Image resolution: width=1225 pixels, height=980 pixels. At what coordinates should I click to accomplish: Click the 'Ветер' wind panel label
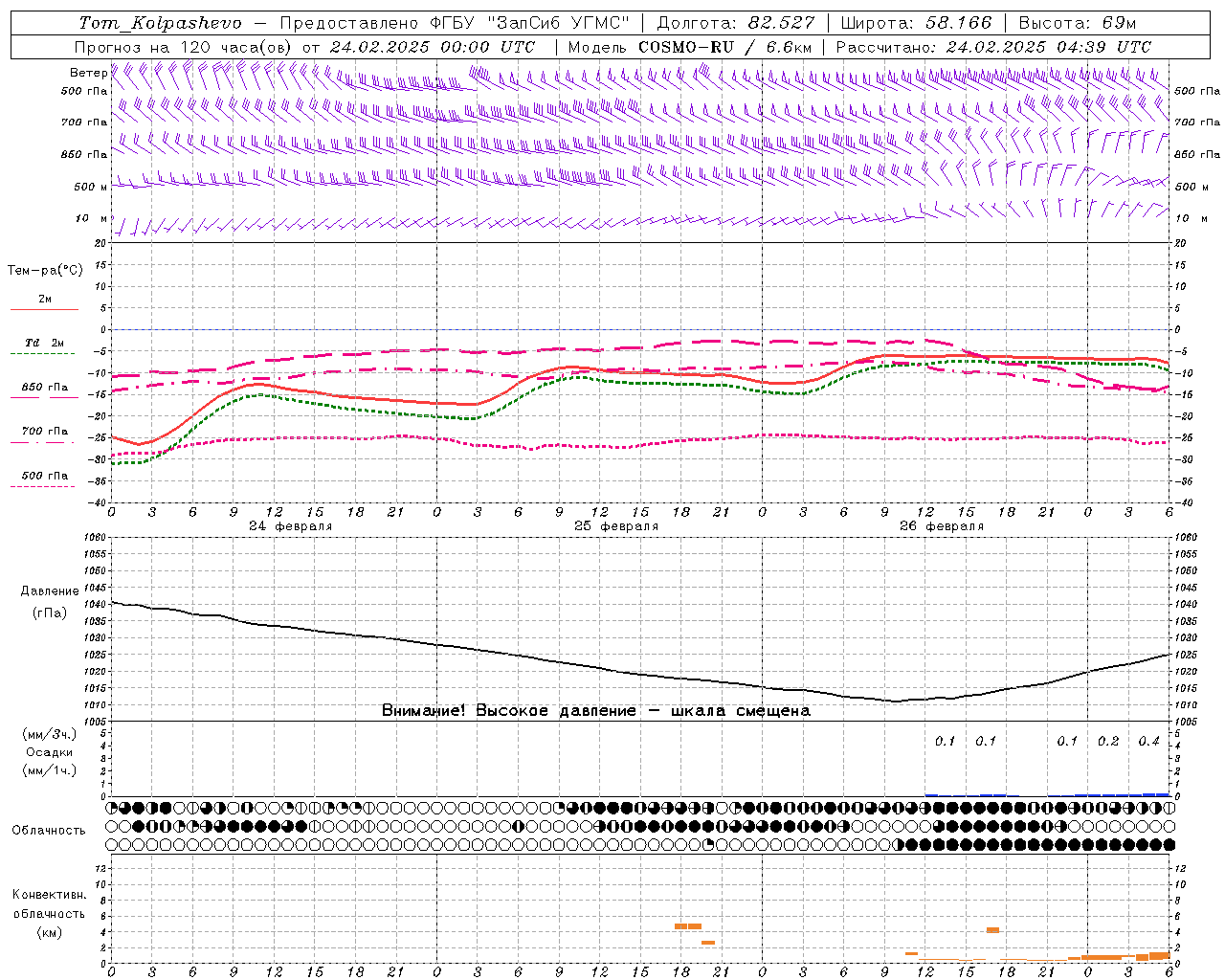(88, 73)
